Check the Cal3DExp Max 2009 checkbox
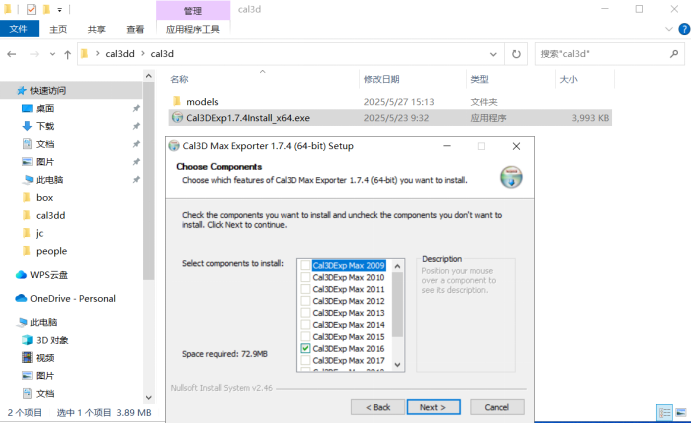The height and width of the screenshot is (424, 692). 305,266
